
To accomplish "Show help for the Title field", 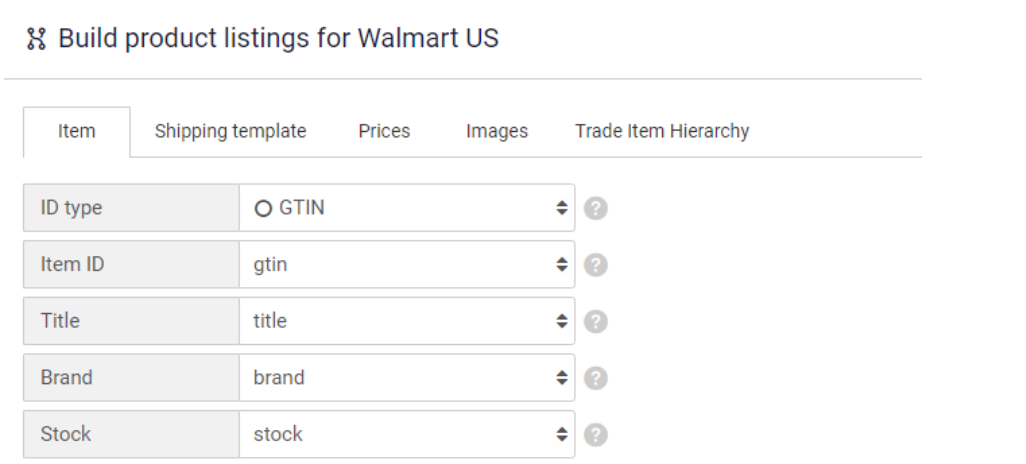I will 595,321.
